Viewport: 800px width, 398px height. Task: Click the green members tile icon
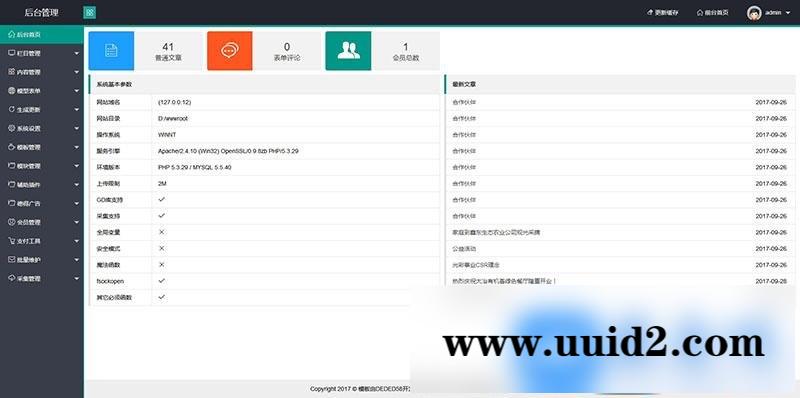click(348, 51)
